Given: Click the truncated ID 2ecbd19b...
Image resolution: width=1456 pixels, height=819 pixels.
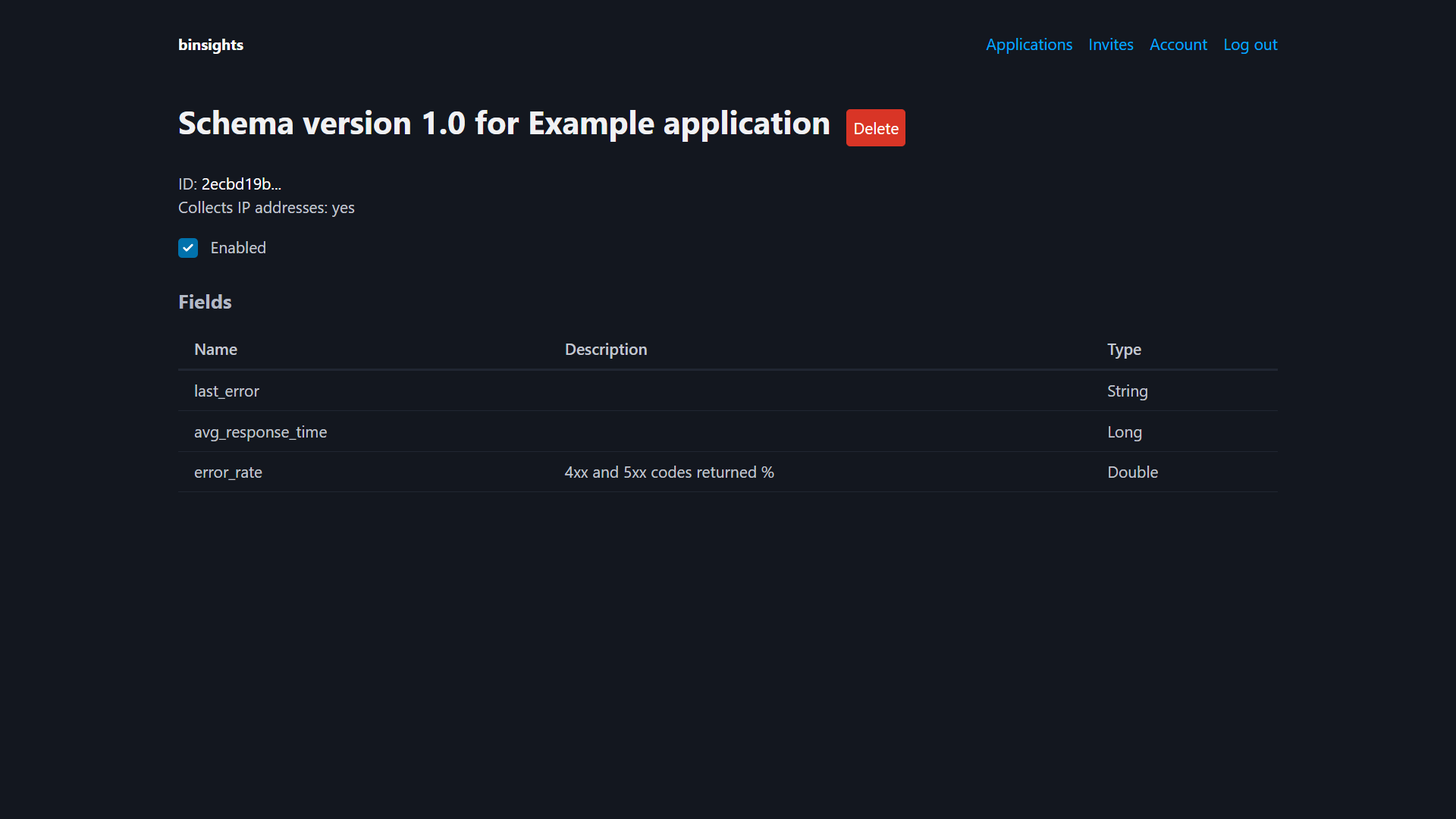Looking at the screenshot, I should point(240,184).
